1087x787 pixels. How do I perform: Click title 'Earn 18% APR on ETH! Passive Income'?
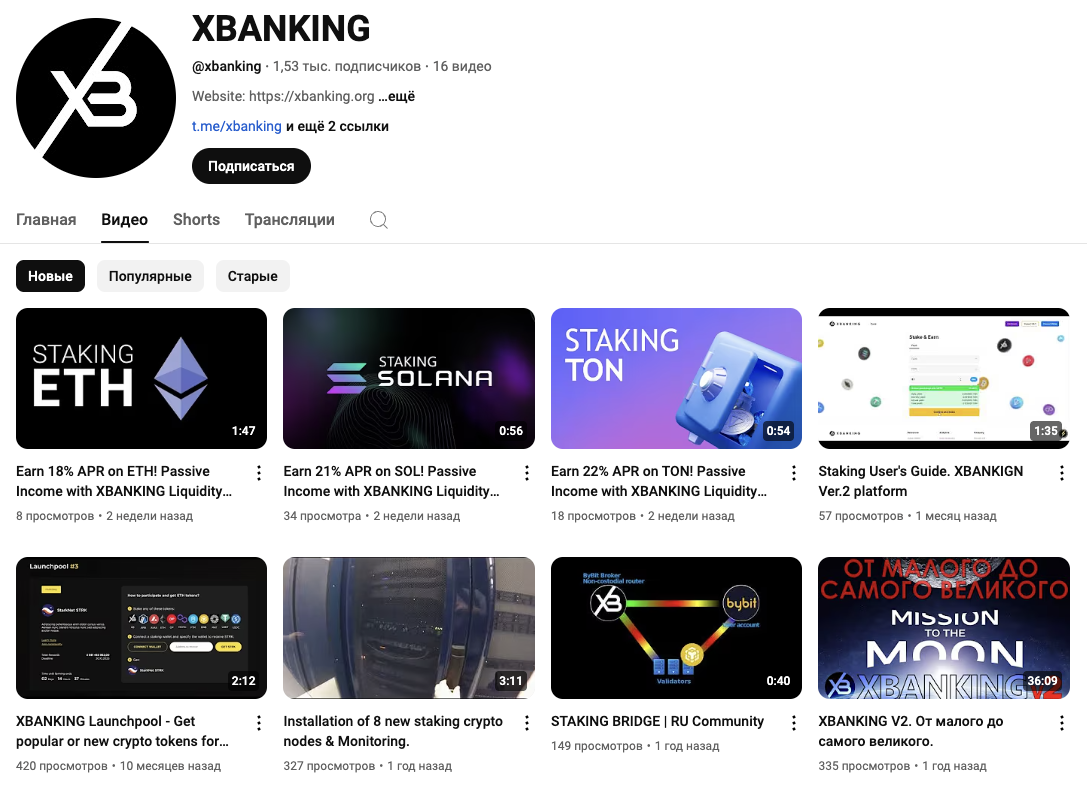[124, 481]
